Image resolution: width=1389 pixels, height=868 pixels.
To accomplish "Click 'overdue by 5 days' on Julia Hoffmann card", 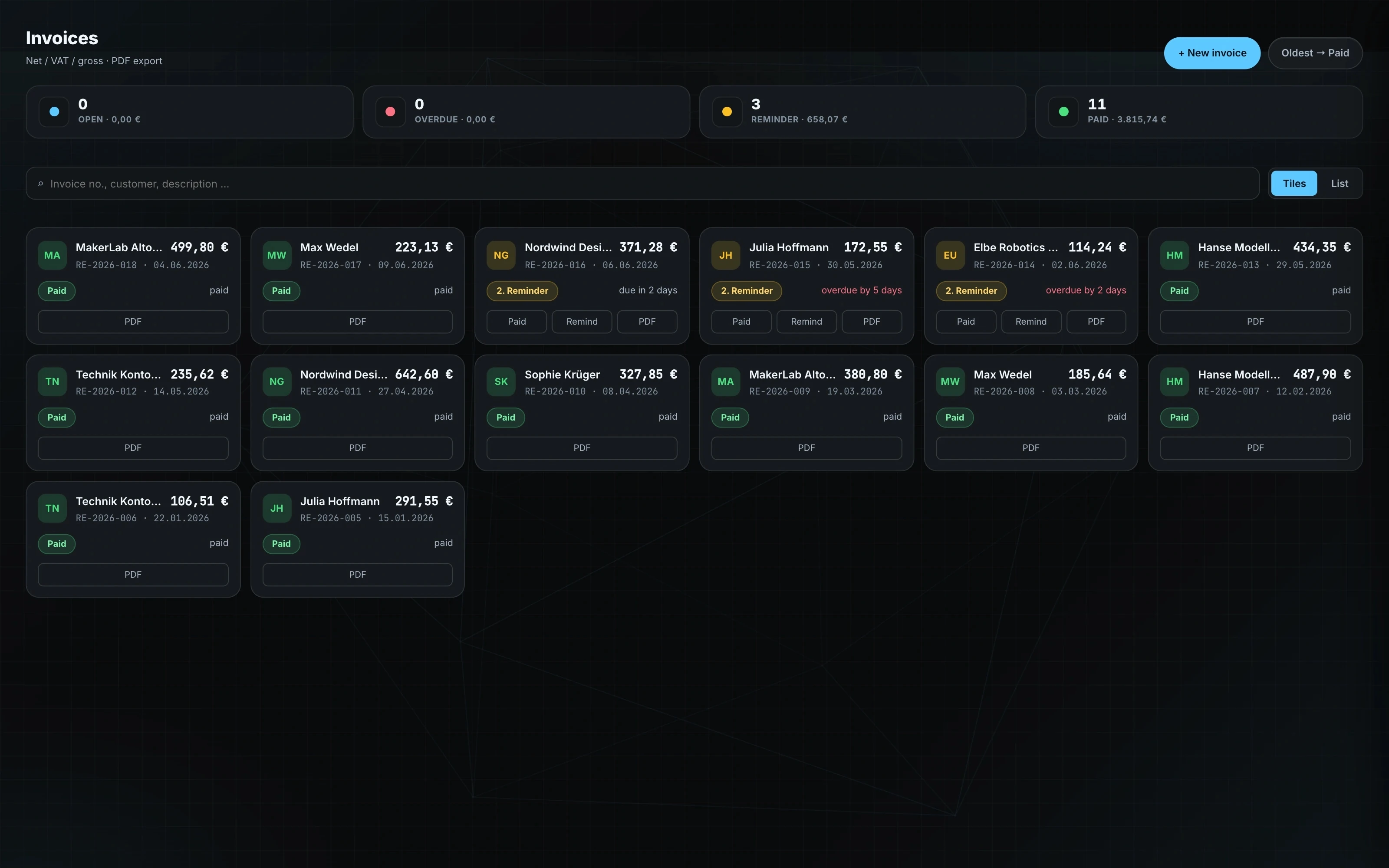I will tap(861, 290).
